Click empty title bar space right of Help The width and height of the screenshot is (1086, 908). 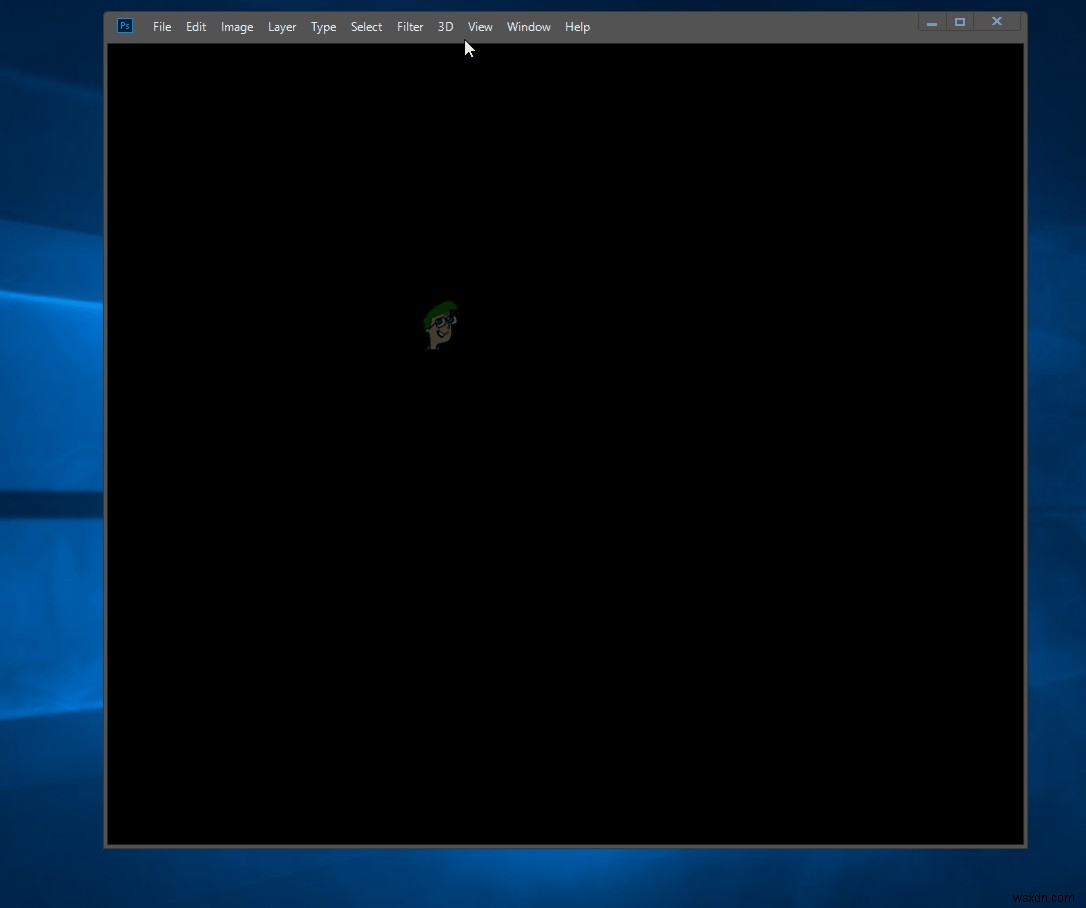point(750,27)
